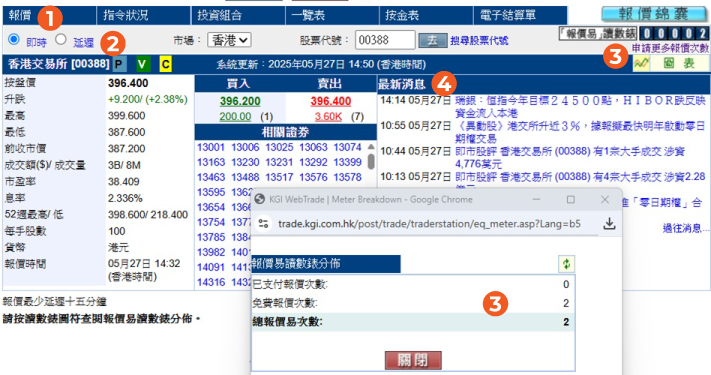
Task: Click the chart line icon beside 圖表
Action: coord(641,63)
